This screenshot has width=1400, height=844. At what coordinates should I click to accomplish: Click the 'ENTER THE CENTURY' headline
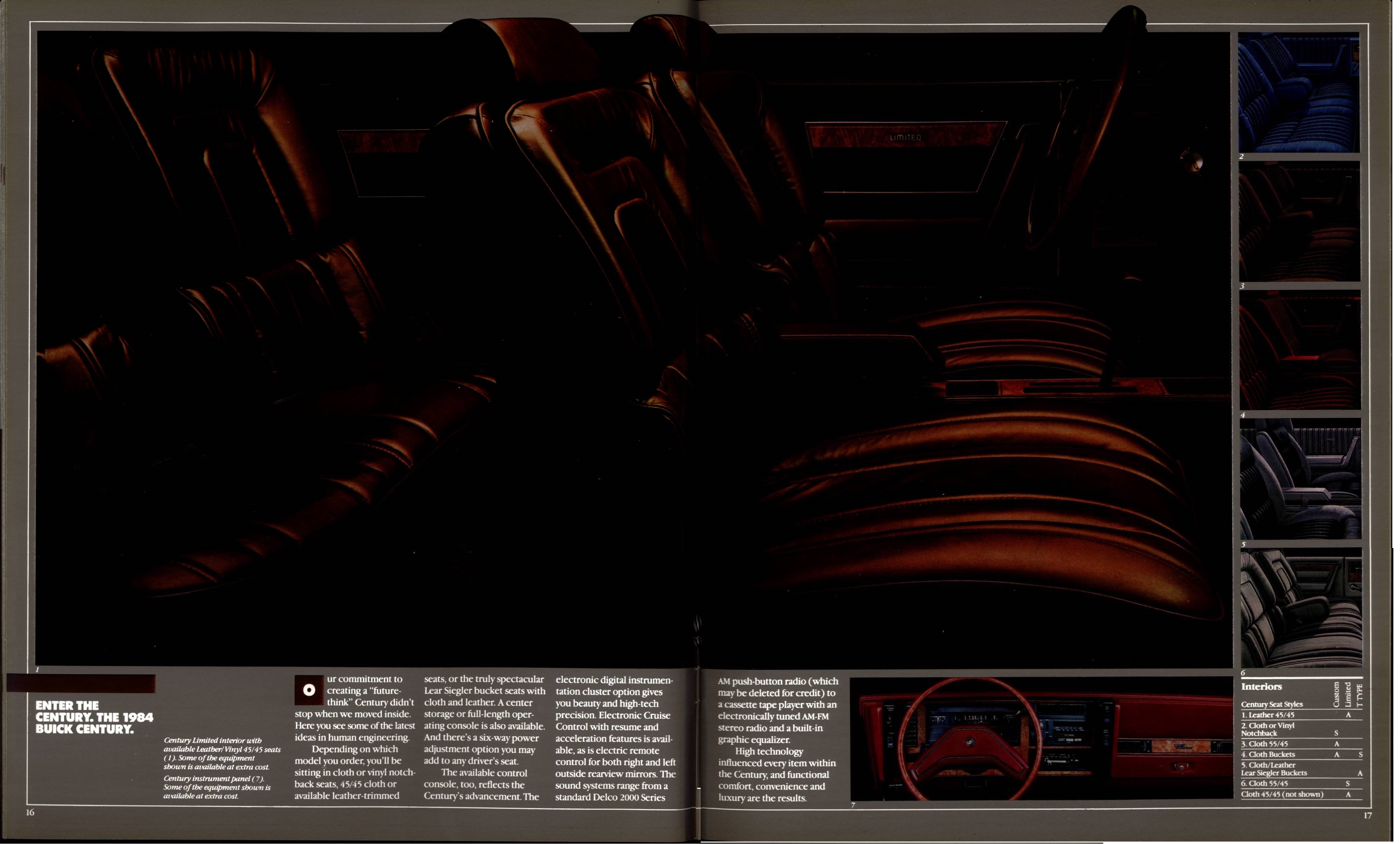94,717
